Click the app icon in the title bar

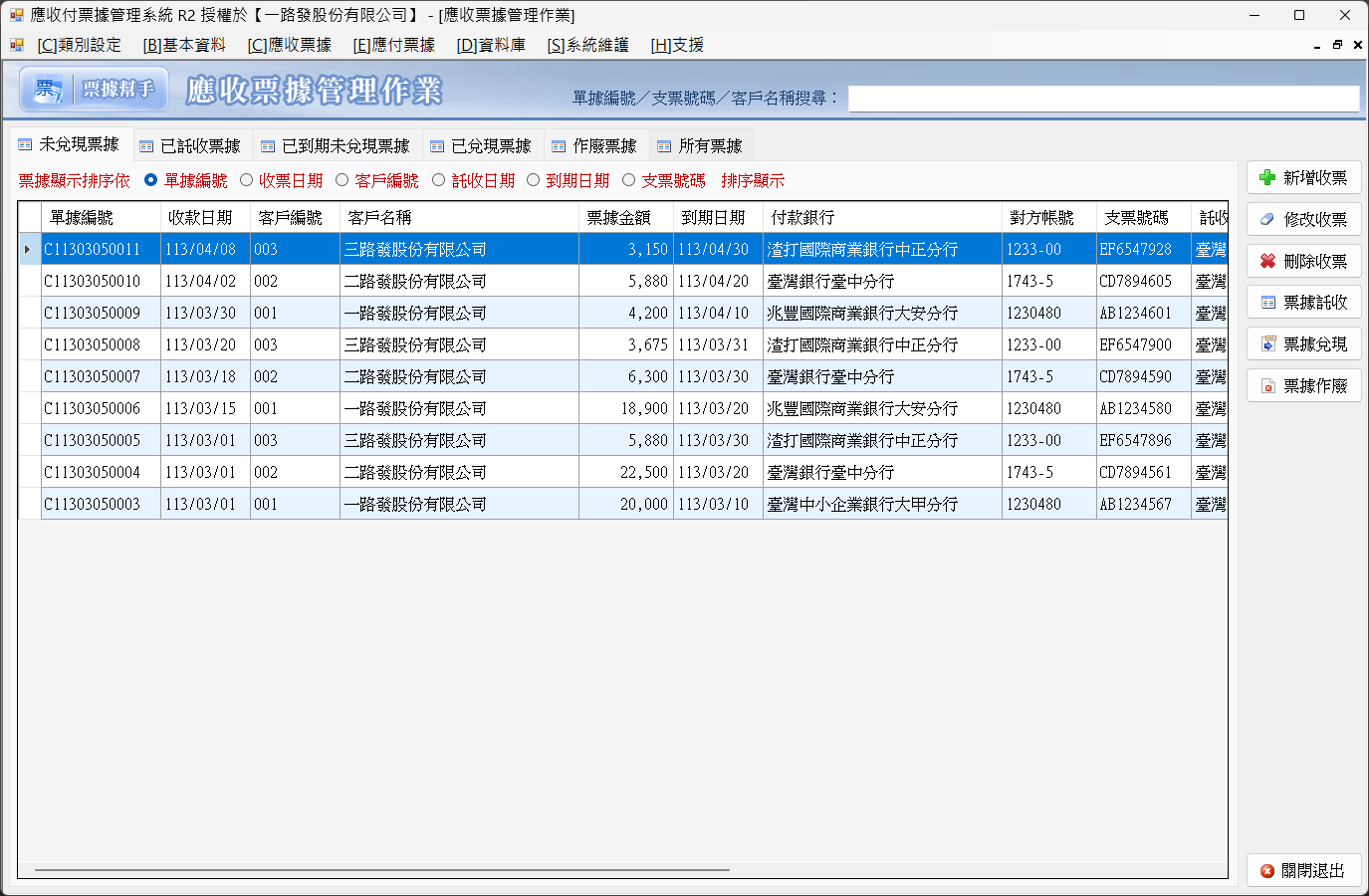(x=16, y=15)
